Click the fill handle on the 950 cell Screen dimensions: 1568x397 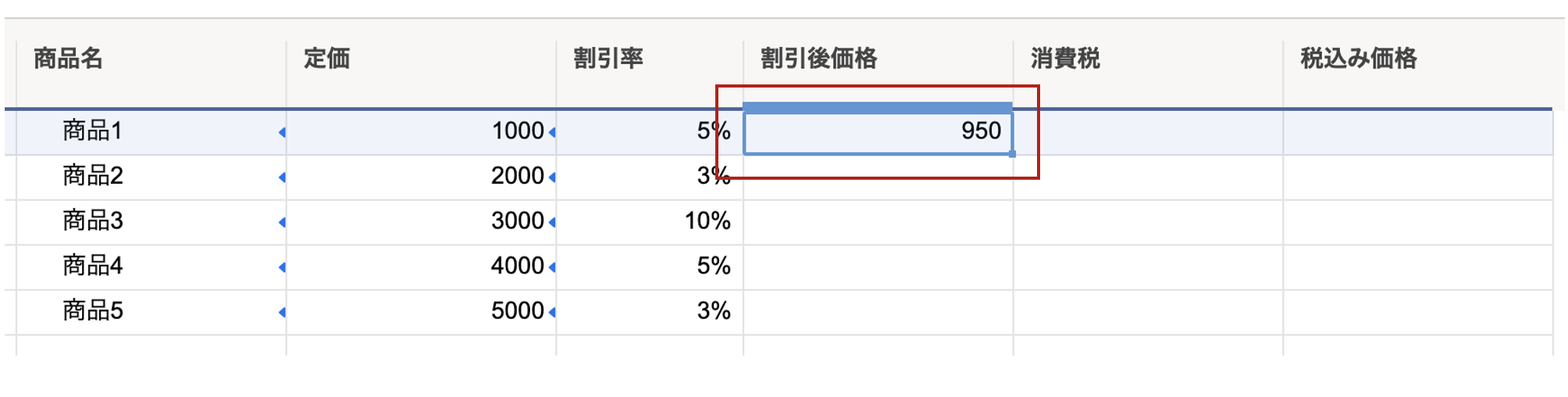[1012, 154]
